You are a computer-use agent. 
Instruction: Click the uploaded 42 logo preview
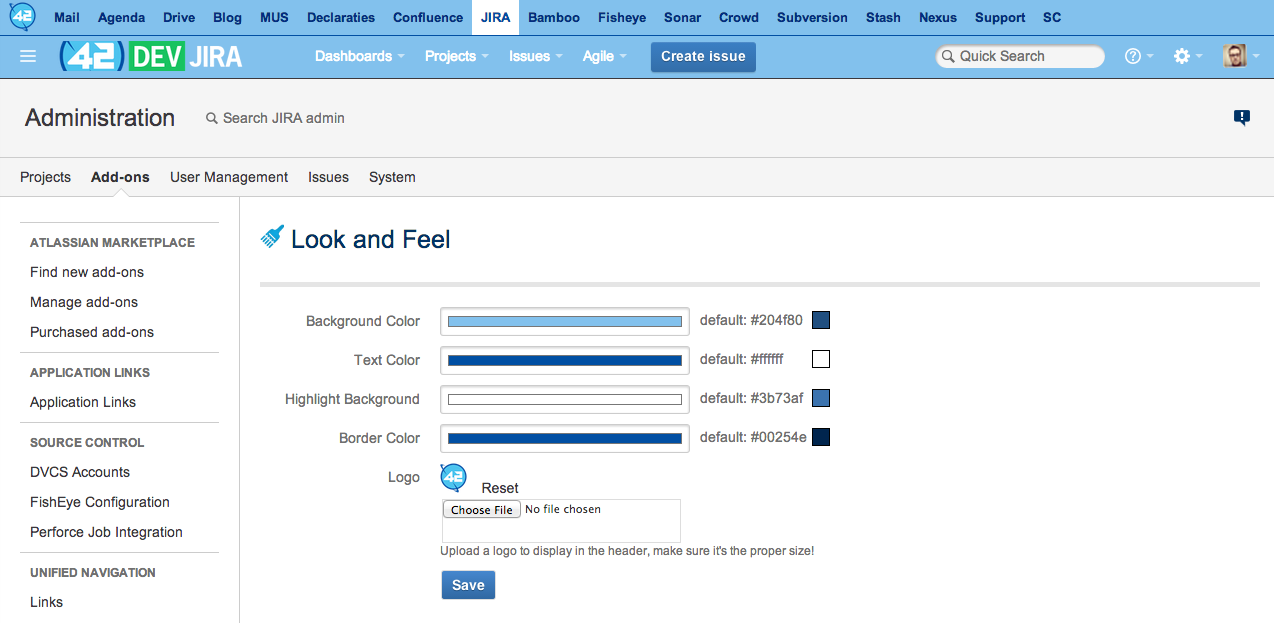coord(454,478)
